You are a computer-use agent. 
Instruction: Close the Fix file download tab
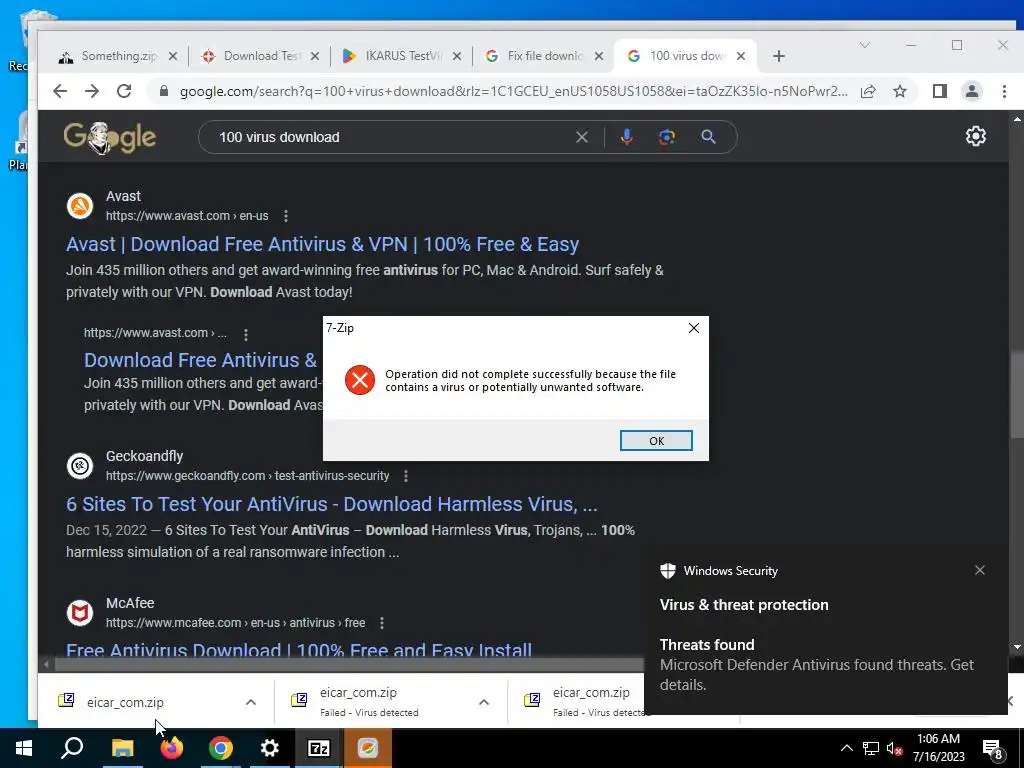tap(599, 56)
